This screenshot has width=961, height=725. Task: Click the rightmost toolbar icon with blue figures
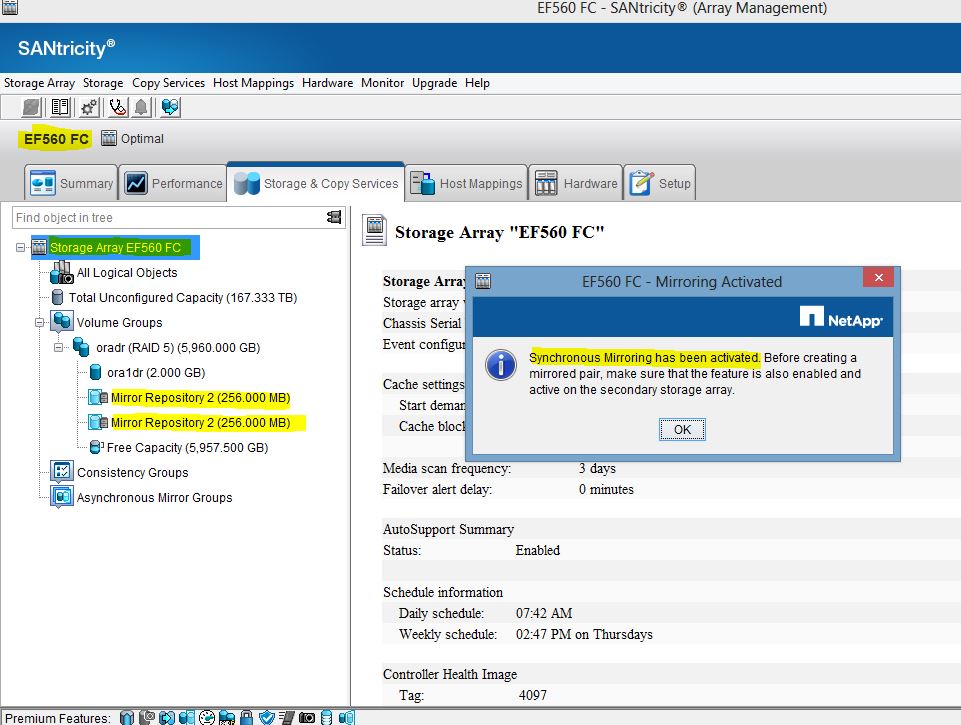pyautogui.click(x=168, y=106)
